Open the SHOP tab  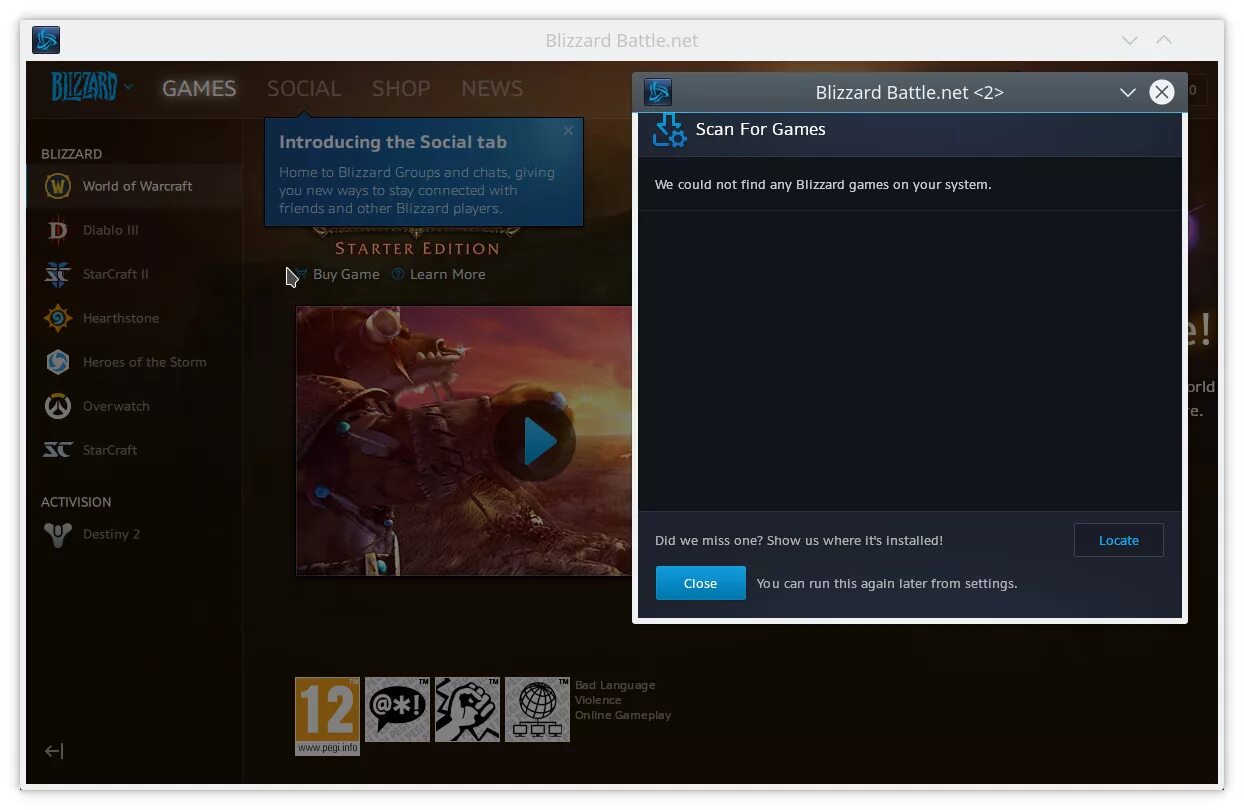click(401, 88)
